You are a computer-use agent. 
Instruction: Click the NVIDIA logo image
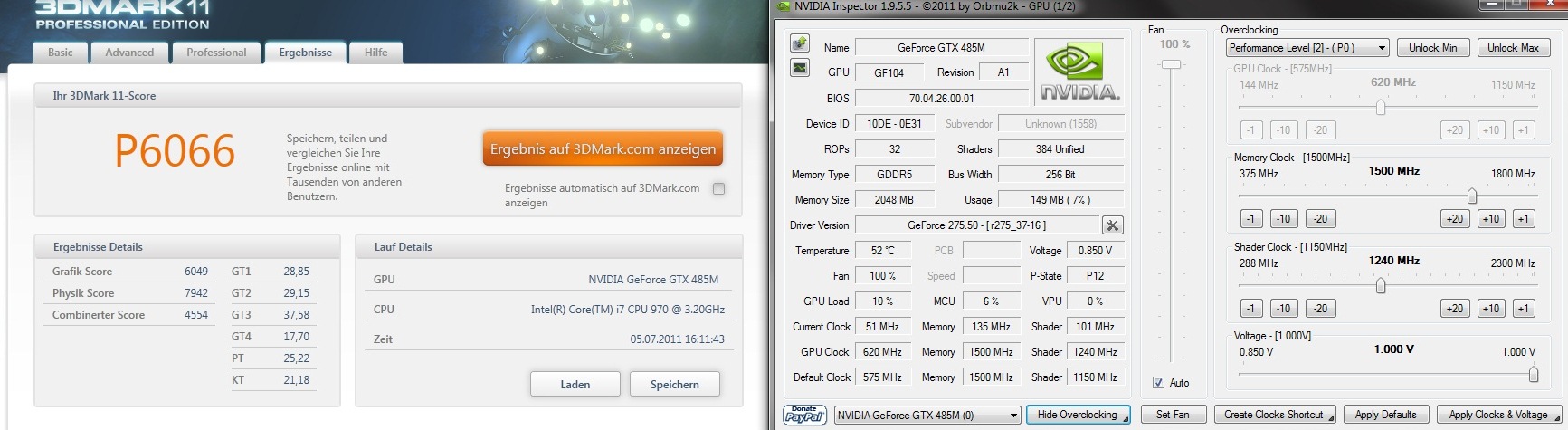pyautogui.click(x=1080, y=72)
